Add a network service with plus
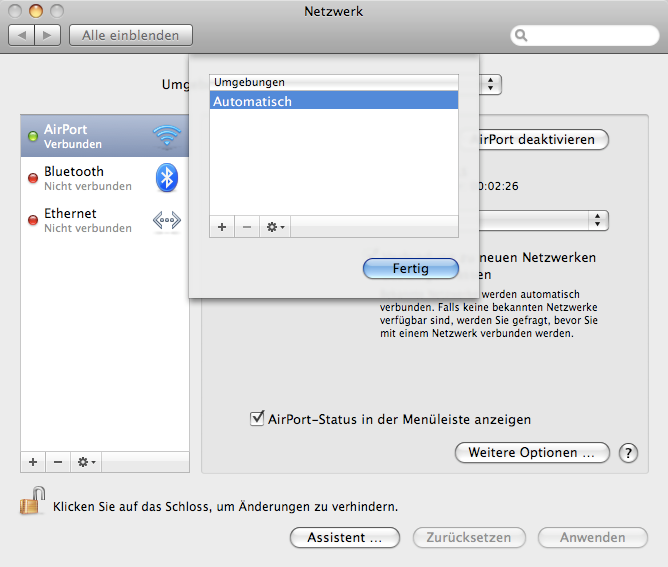The image size is (668, 567). [33, 462]
